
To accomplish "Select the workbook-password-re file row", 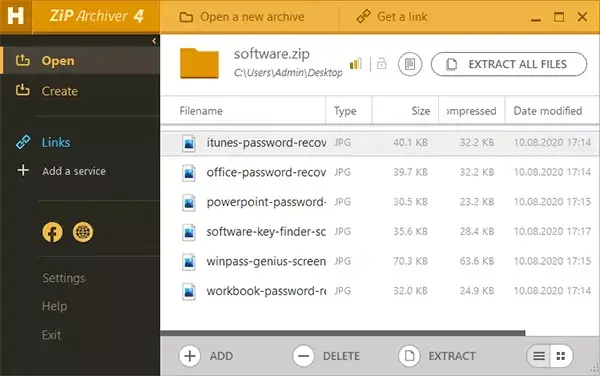I will tap(380, 291).
